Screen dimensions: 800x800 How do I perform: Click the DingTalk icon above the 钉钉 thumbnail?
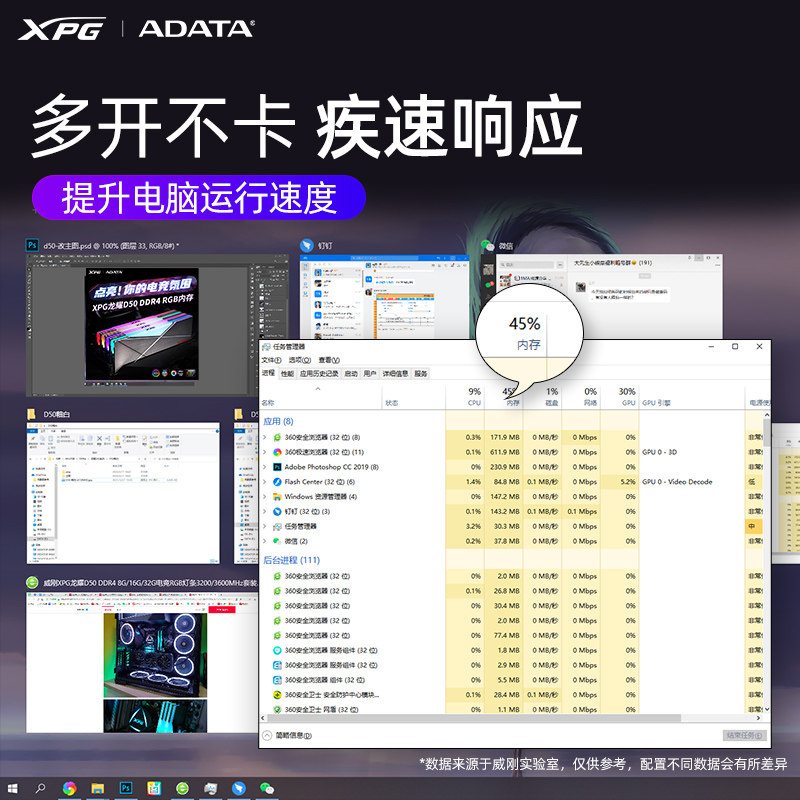[307, 245]
